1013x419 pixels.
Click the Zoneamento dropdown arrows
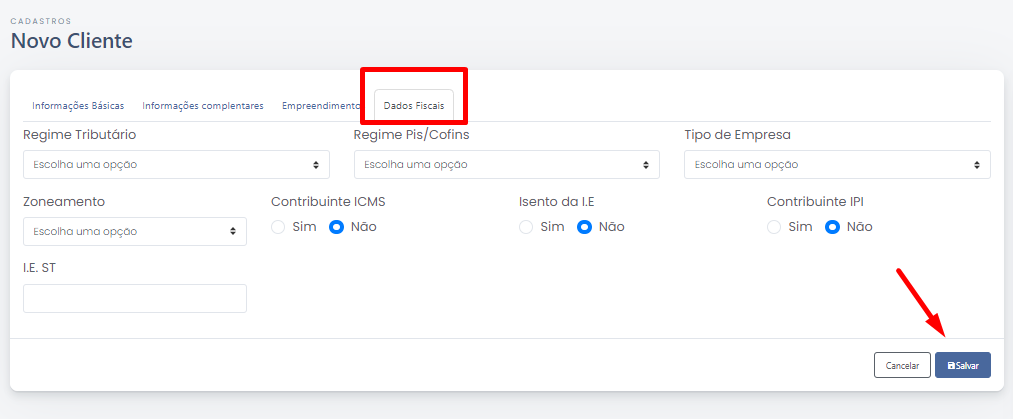click(233, 231)
